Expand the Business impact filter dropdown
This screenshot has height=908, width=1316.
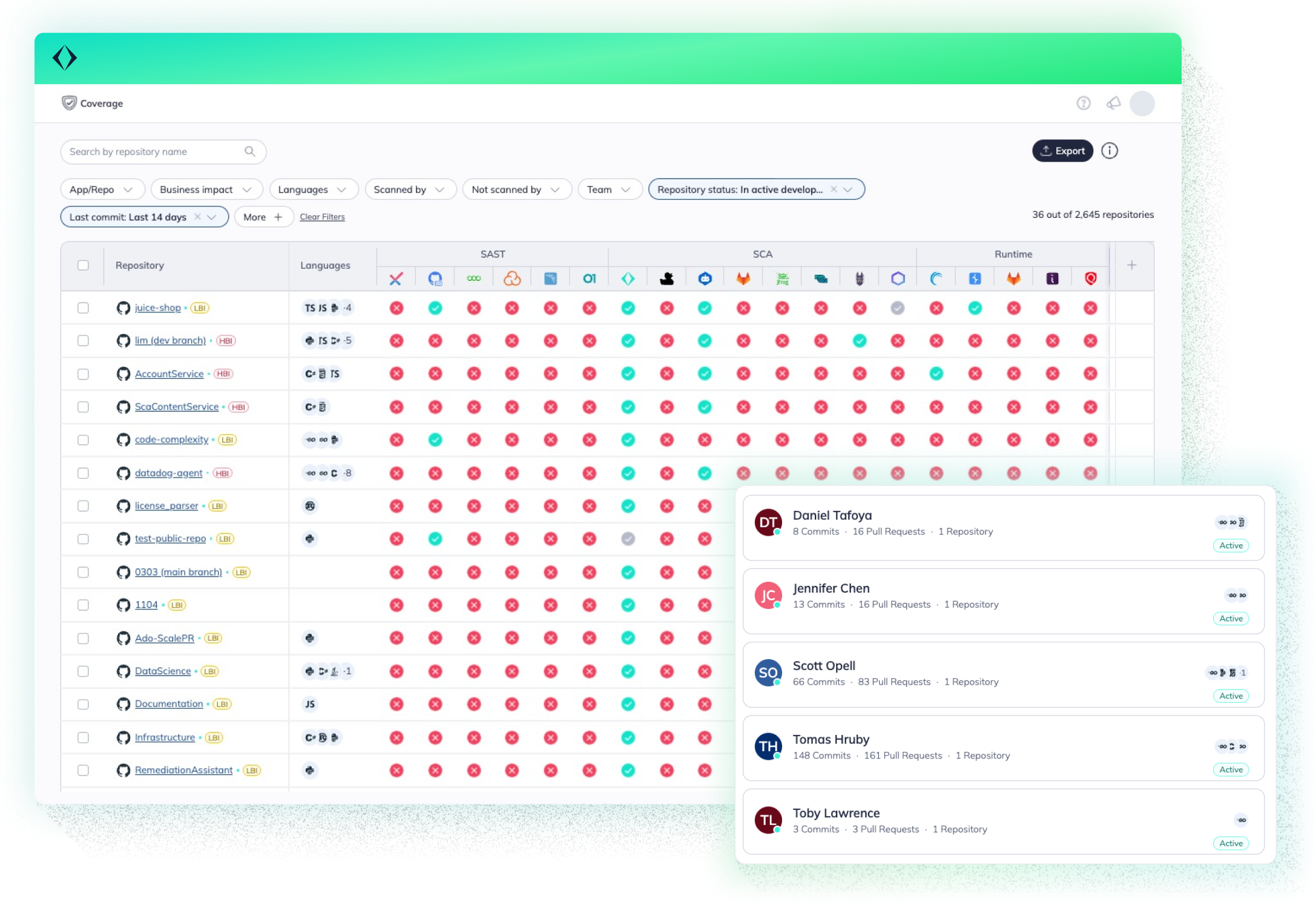[x=206, y=189]
